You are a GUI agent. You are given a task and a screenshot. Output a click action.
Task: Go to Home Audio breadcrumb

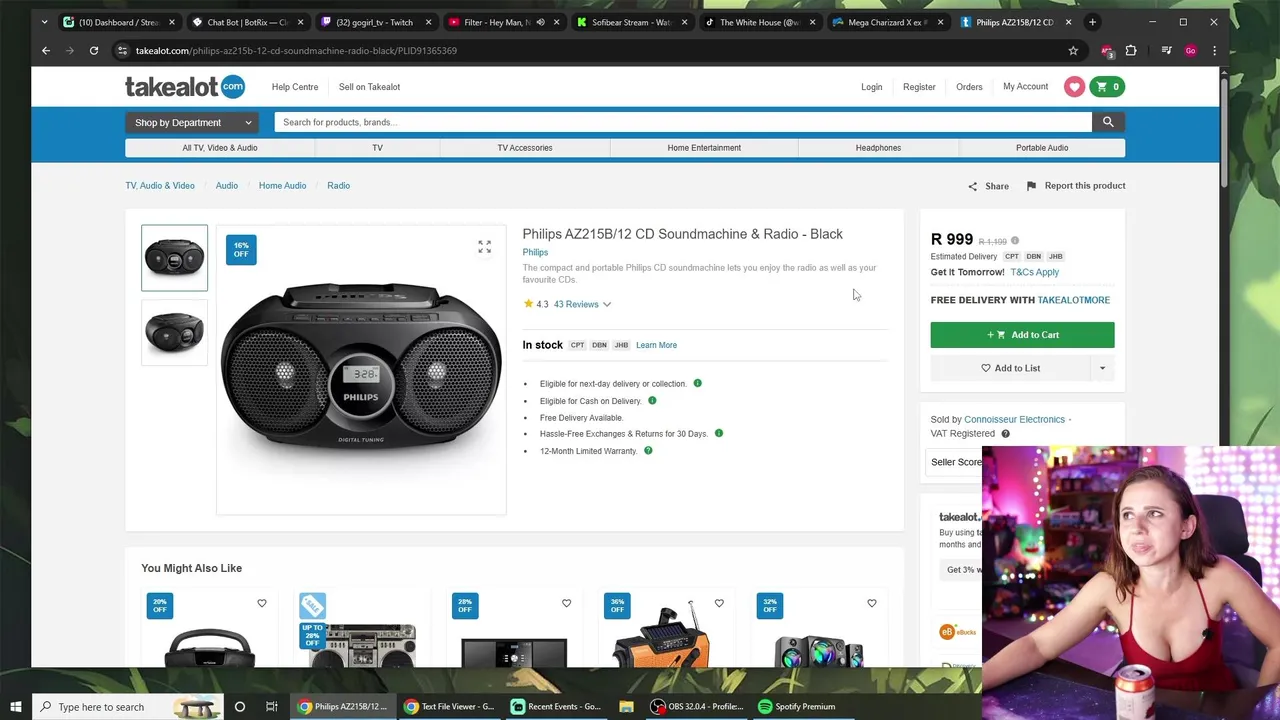(282, 186)
